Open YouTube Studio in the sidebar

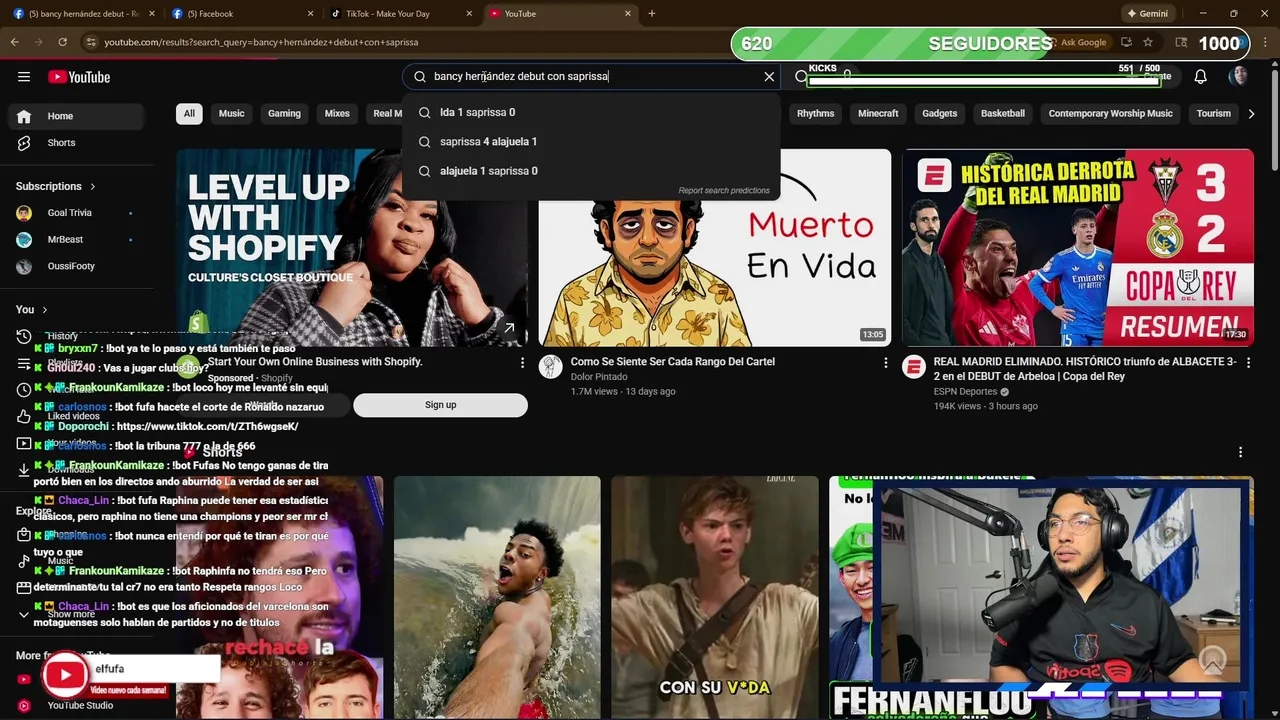tap(78, 705)
